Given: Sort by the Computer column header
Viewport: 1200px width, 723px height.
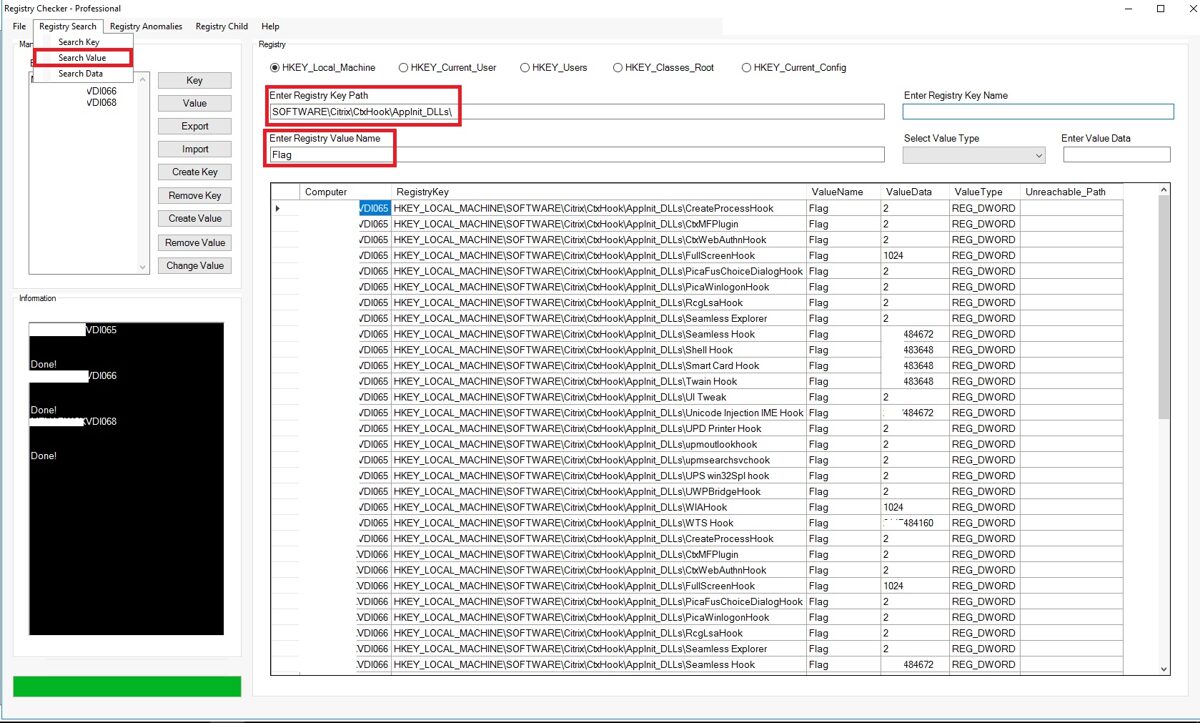Looking at the screenshot, I should coord(345,192).
